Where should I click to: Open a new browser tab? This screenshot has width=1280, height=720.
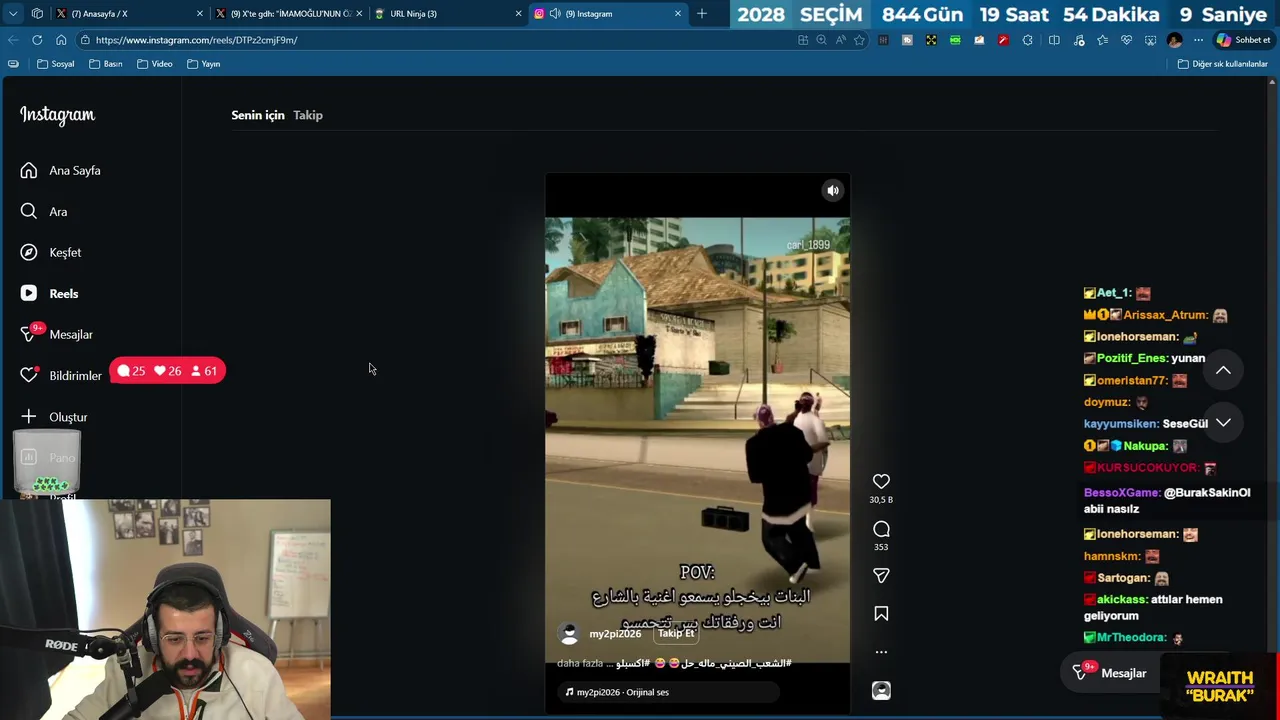(x=702, y=14)
